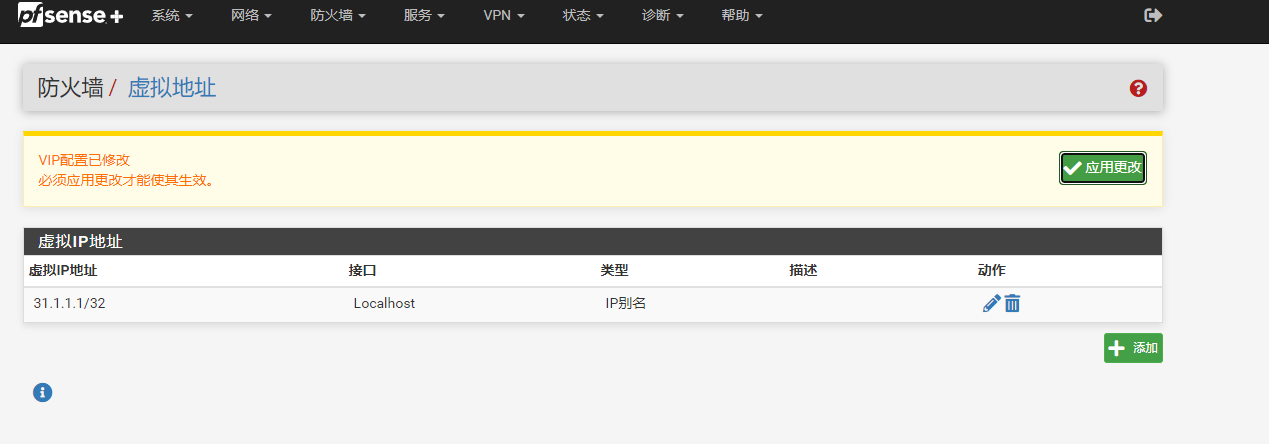Open the 状态 menu
The height and width of the screenshot is (444, 1269).
click(x=582, y=16)
